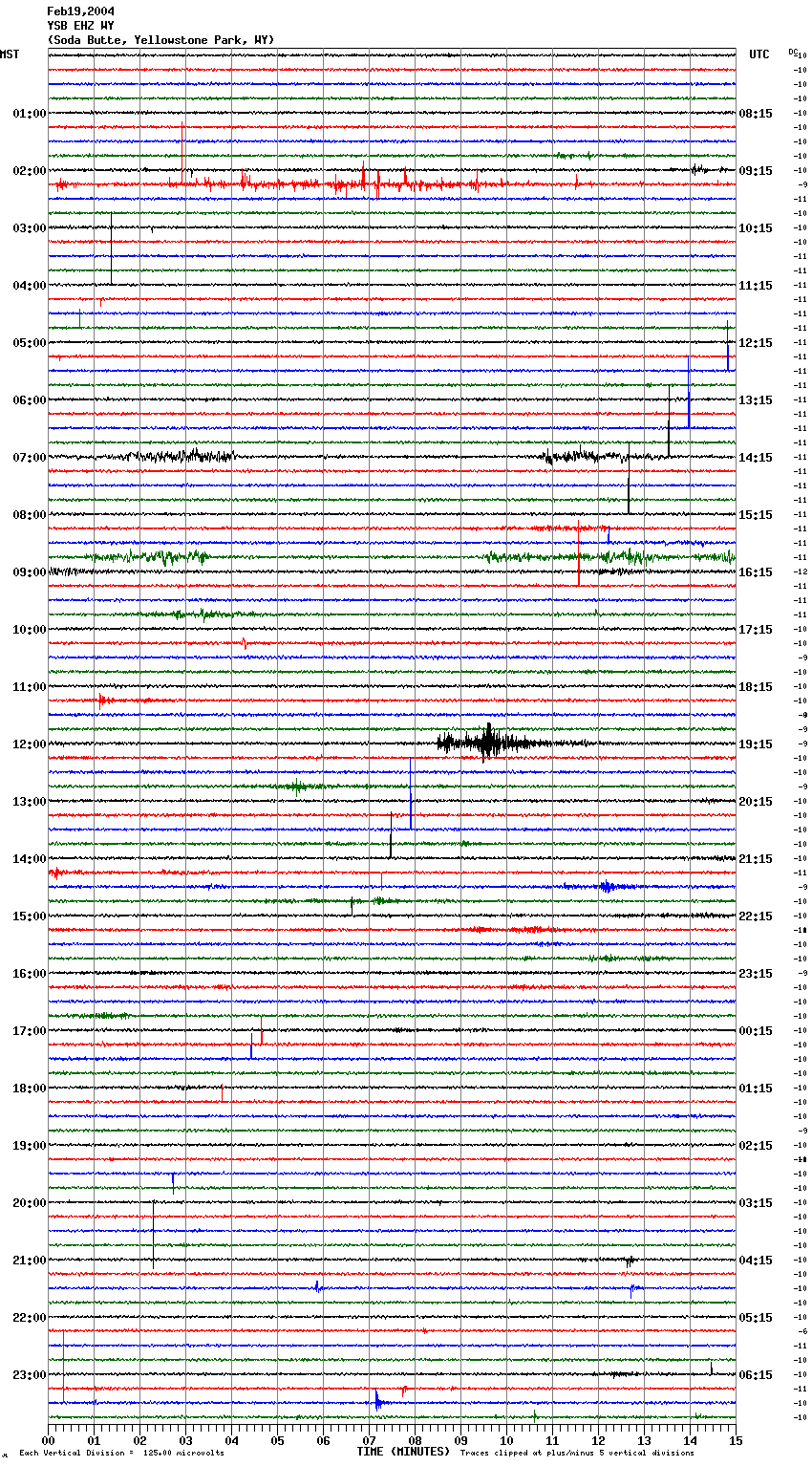The image size is (812, 1466).
Task: Click the '06:00' MST hour label
Action: 29,400
